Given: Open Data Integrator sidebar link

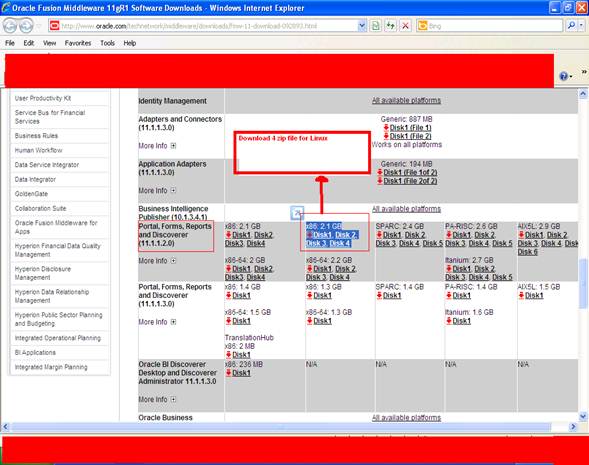Looking at the screenshot, I should pyautogui.click(x=35, y=180).
